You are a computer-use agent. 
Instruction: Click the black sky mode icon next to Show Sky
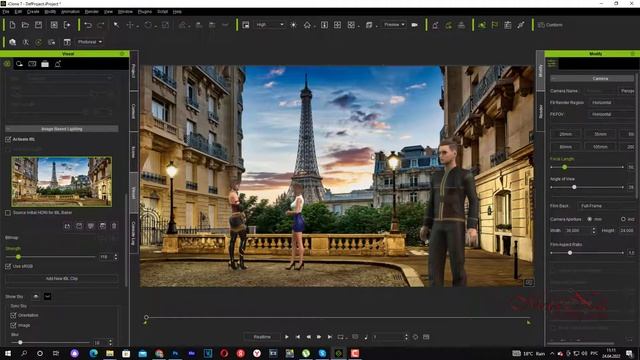pyautogui.click(x=47, y=296)
